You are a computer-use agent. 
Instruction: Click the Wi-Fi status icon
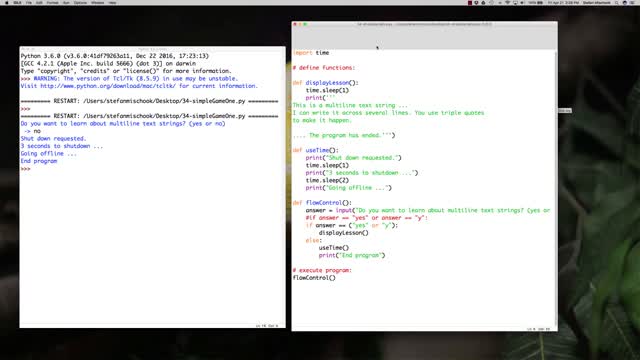pyautogui.click(x=508, y=2)
